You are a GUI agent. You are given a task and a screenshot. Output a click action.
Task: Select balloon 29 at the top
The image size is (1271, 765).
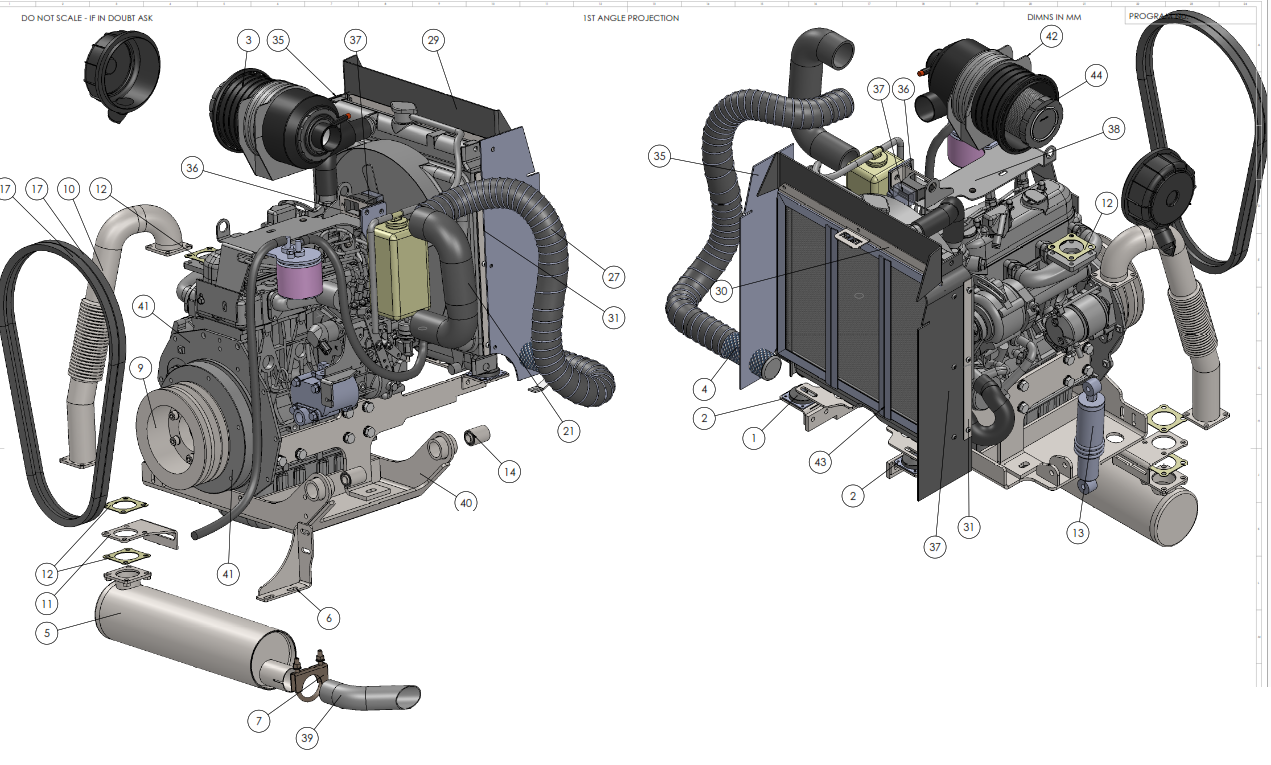[x=433, y=41]
